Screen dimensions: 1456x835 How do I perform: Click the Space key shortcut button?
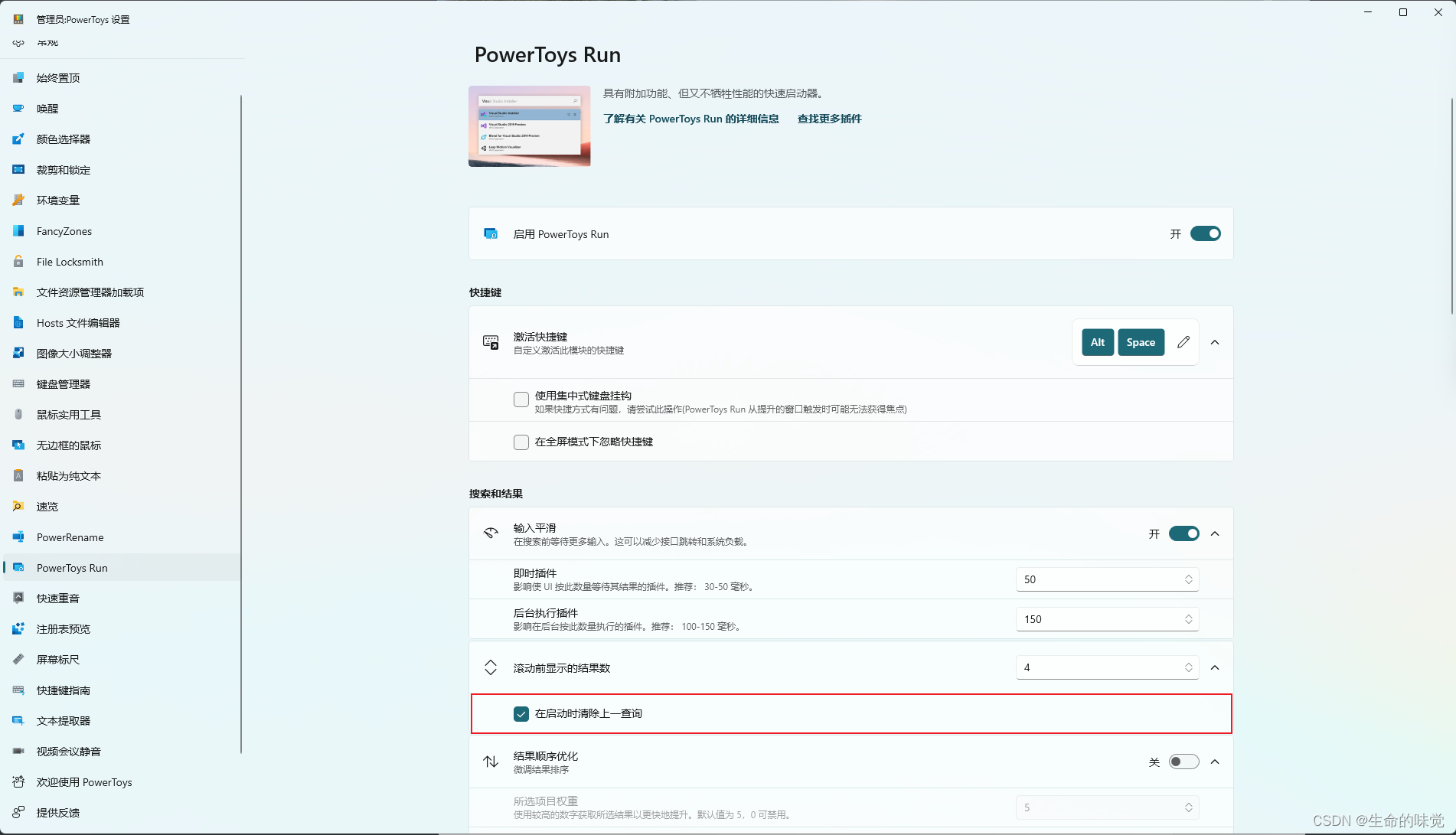tap(1141, 342)
